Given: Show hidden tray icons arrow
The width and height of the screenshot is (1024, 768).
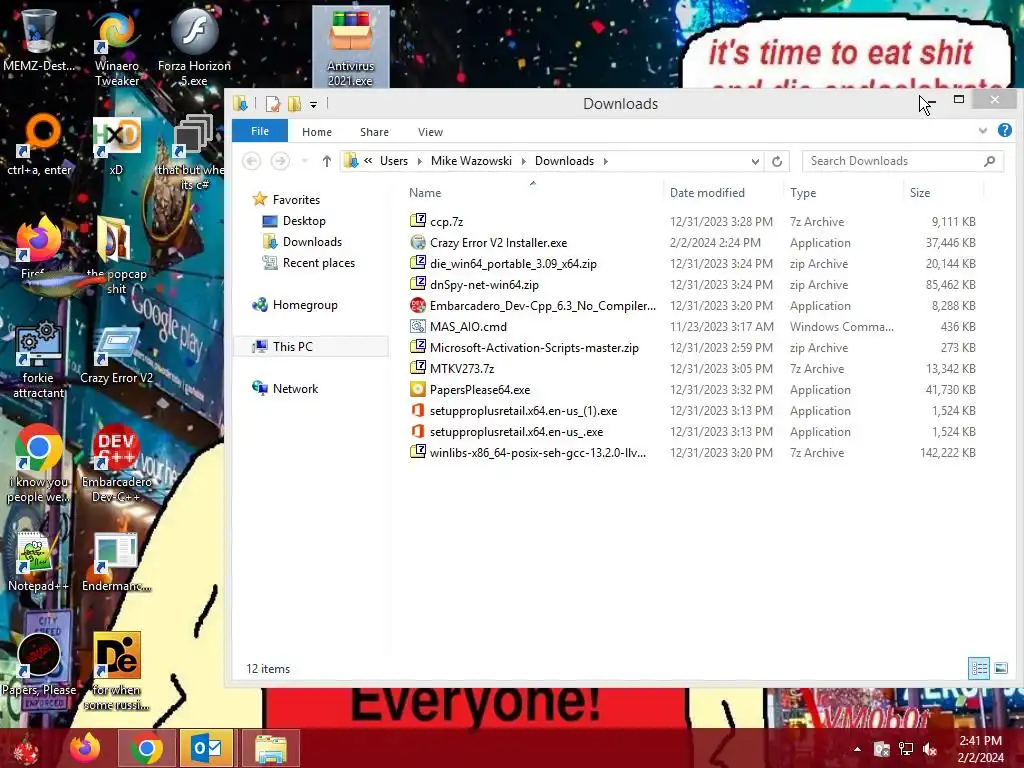Looking at the screenshot, I should (x=857, y=749).
